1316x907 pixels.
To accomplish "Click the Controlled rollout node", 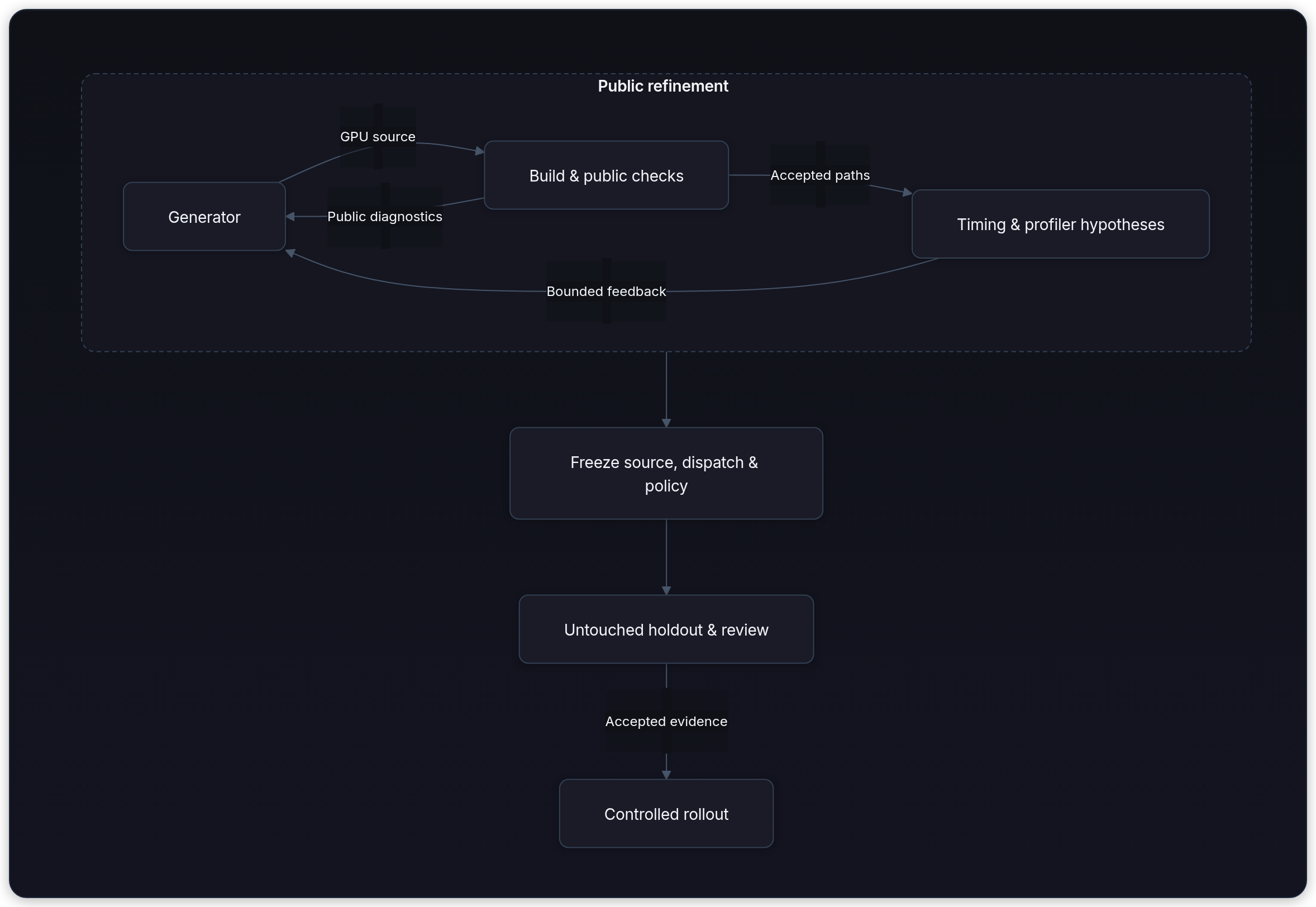I will pyautogui.click(x=666, y=814).
